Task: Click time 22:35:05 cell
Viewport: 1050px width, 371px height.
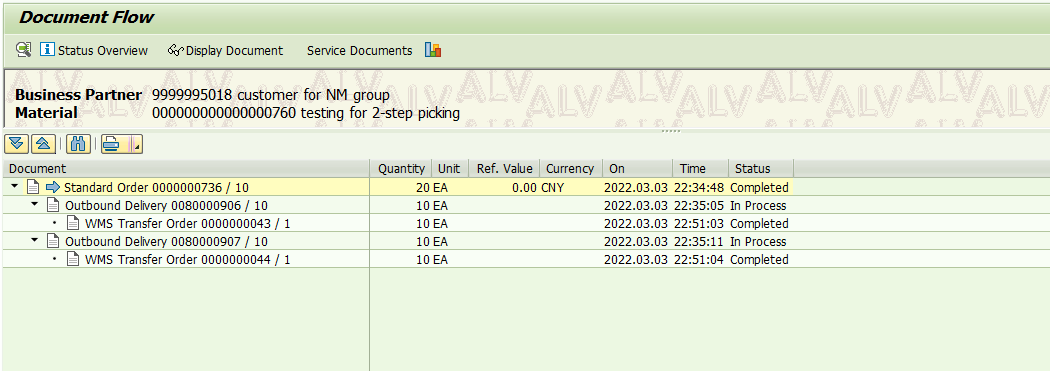Action: [698, 206]
